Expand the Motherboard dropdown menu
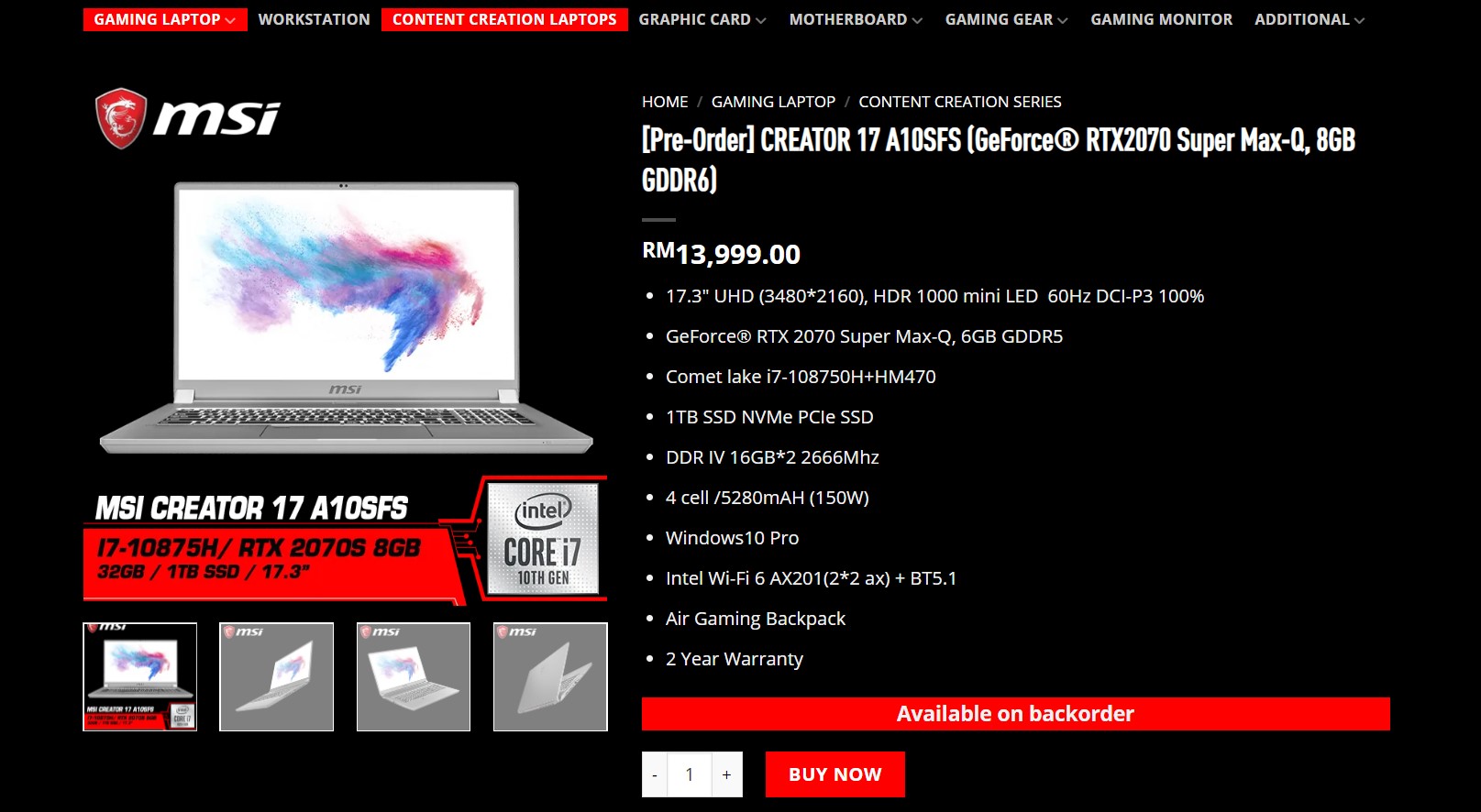The image size is (1481, 812). [x=856, y=19]
